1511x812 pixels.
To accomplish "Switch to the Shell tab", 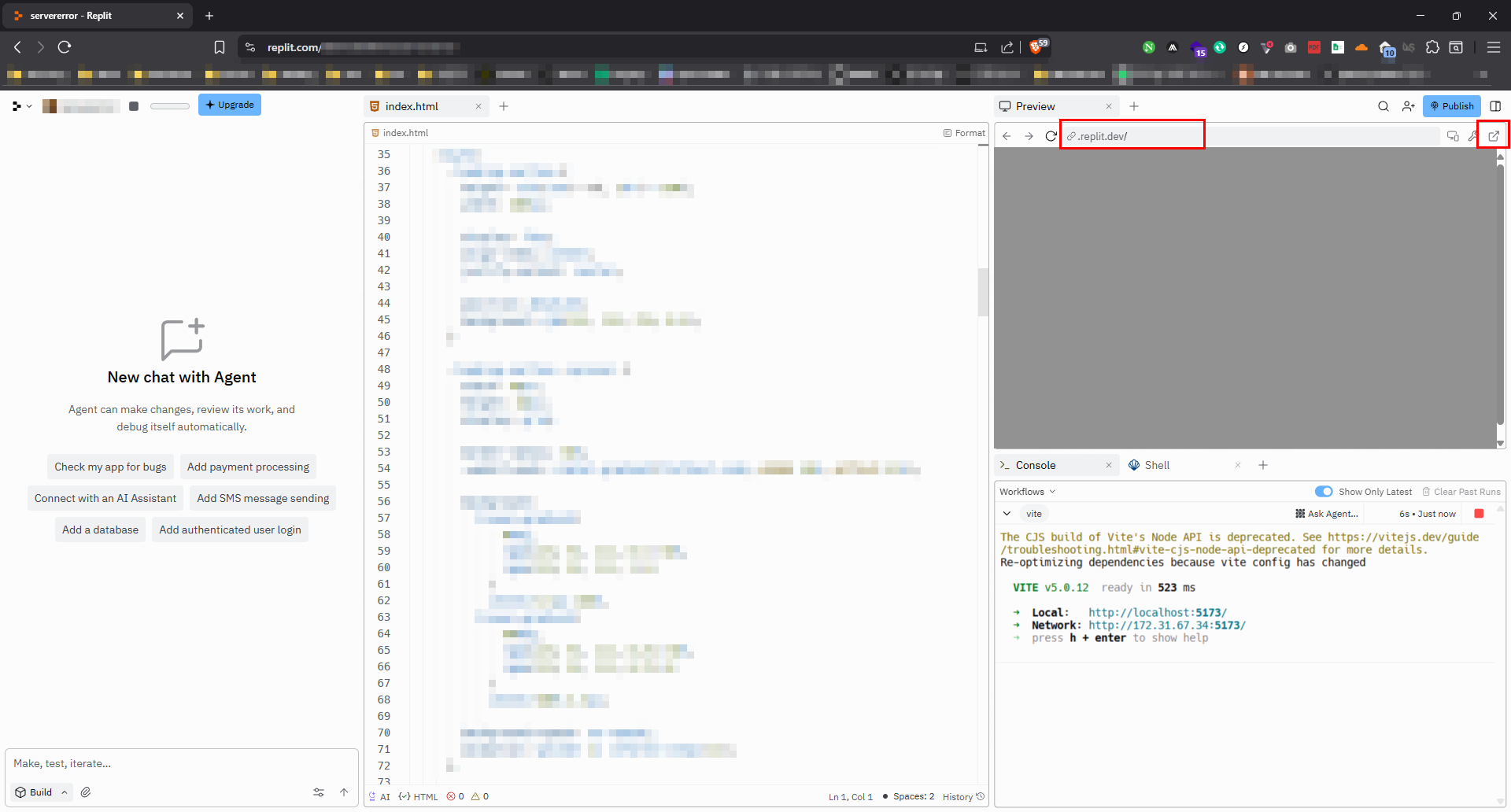I will [1156, 465].
